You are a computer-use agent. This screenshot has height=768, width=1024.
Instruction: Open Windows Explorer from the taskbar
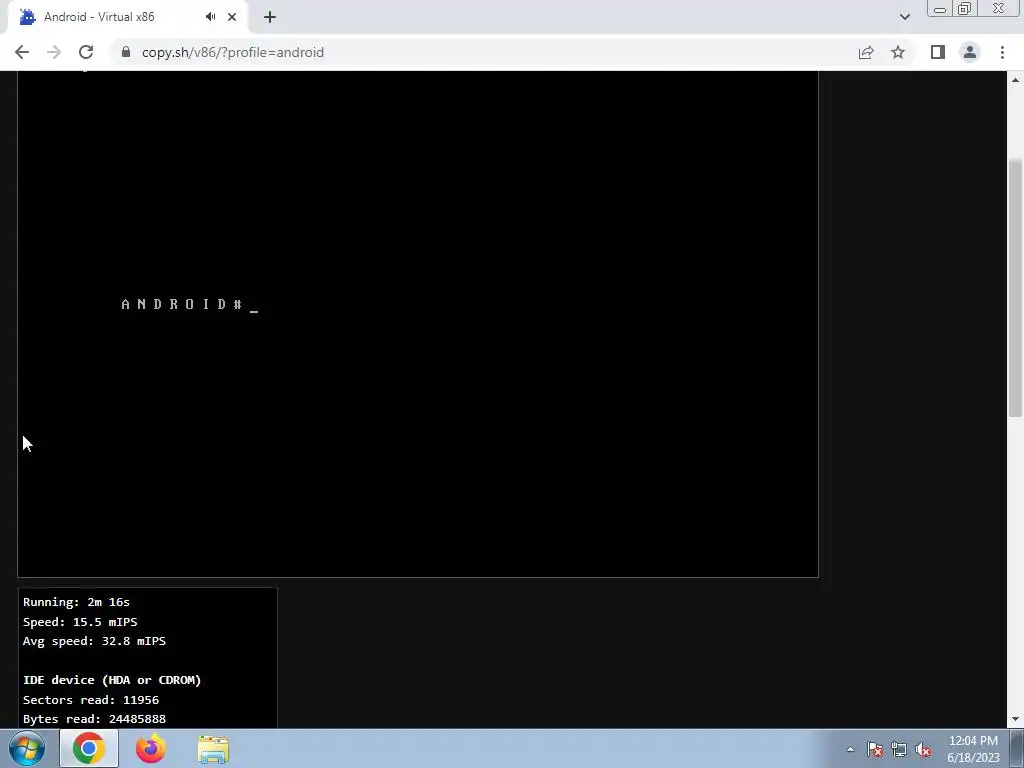coord(213,749)
